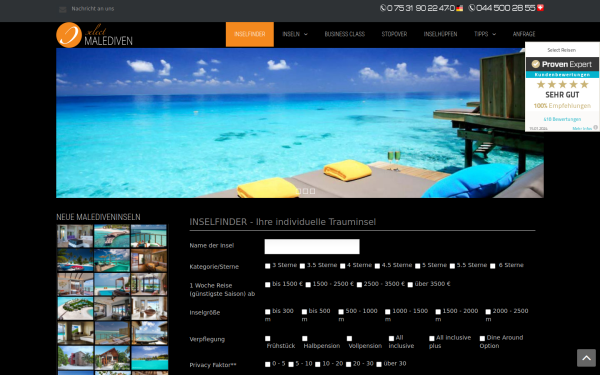The image size is (600, 375).
Task: Check the Frühstück meal checkbox
Action: [267, 339]
